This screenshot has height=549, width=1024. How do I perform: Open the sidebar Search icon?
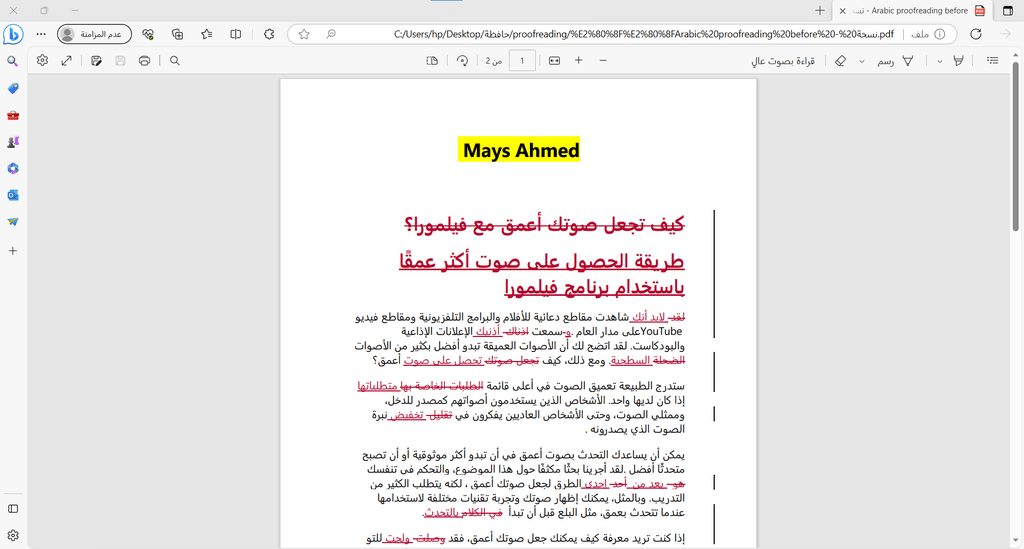12,61
